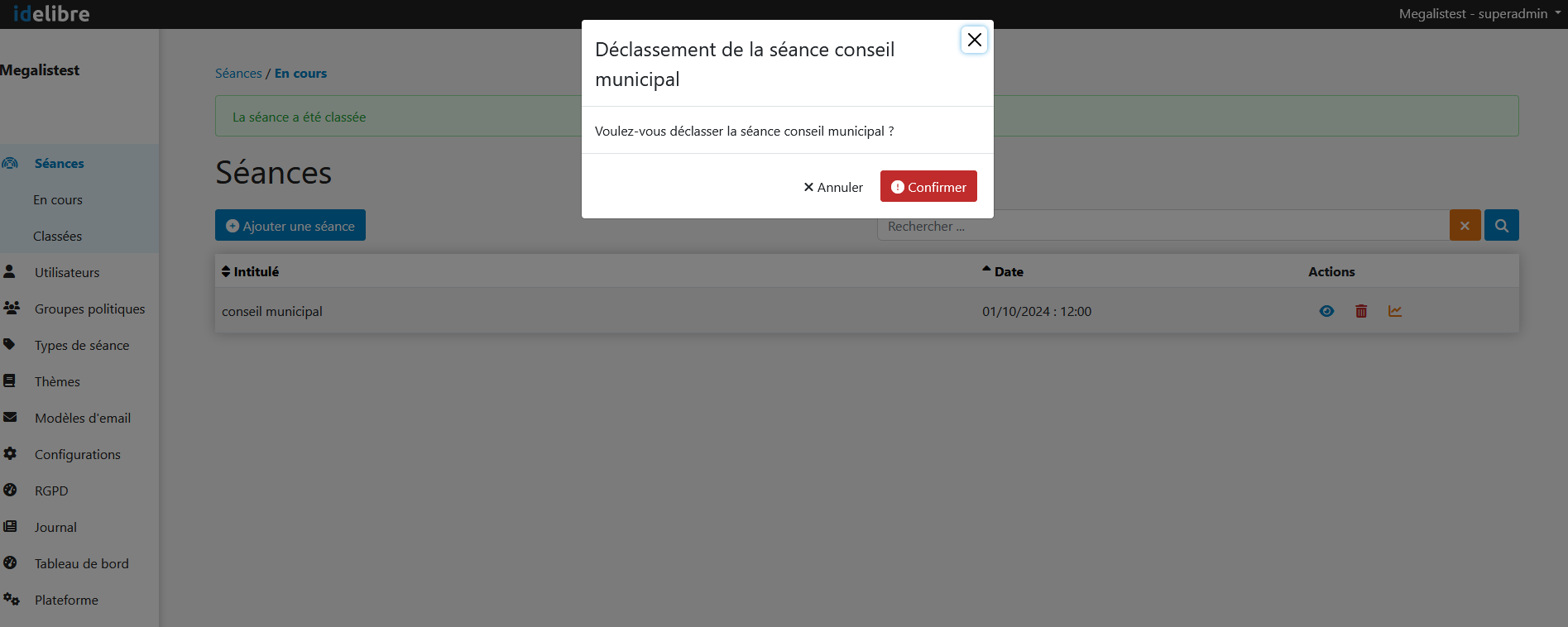Open the Thèmes page
The image size is (1568, 627).
point(57,381)
